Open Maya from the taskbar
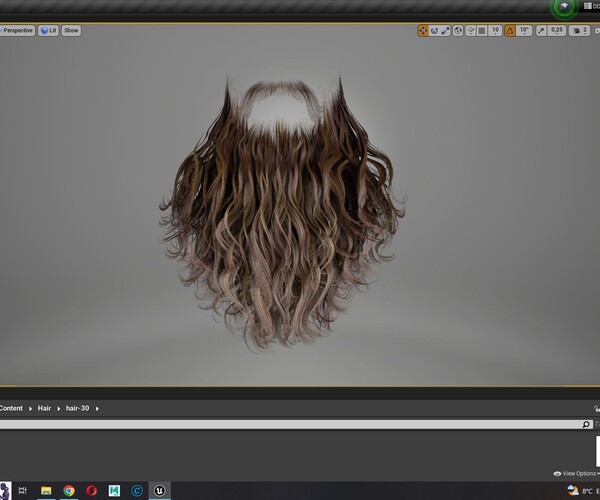The image size is (600, 500). point(114,490)
